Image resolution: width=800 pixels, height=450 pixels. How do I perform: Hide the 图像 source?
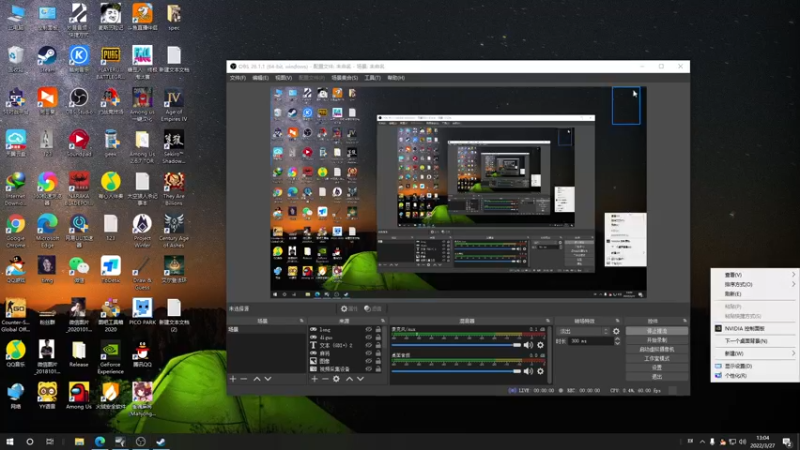(x=369, y=361)
